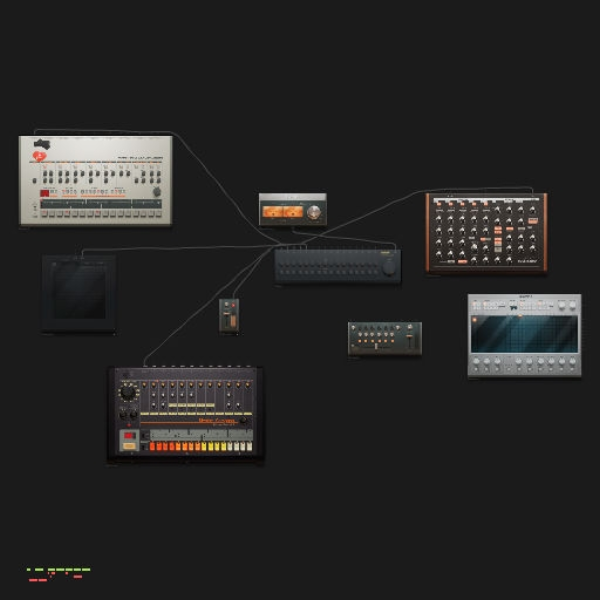This screenshot has height=600, width=600.
Task: Toggle the first red step button on the 808
Action: pyautogui.click(x=152, y=447)
